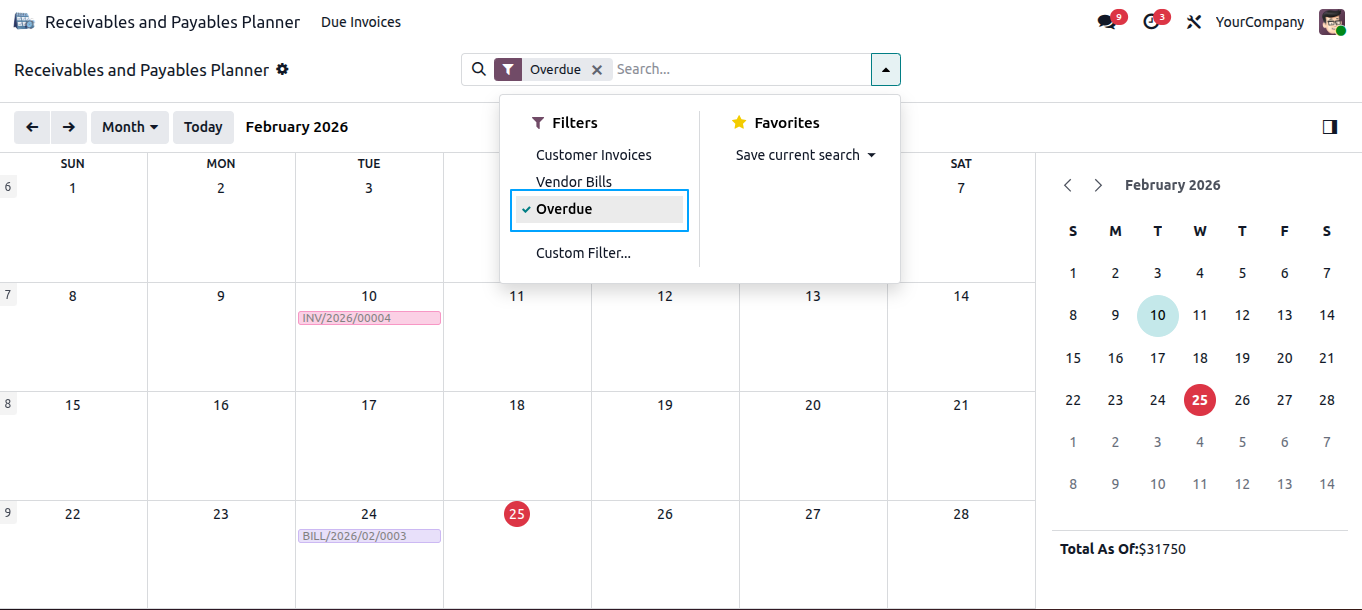Collapse the search options toggle arrow
Image resolution: width=1362 pixels, height=610 pixels.
886,69
